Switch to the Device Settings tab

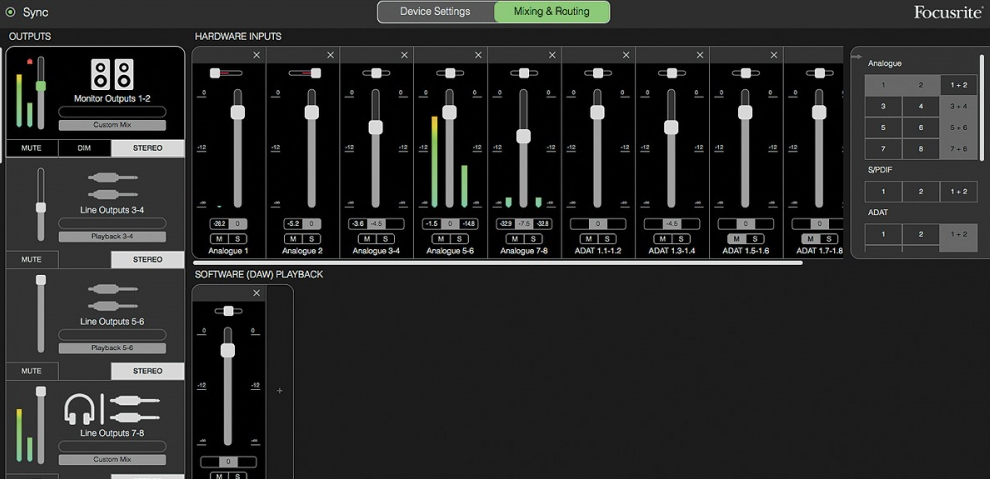[435, 12]
